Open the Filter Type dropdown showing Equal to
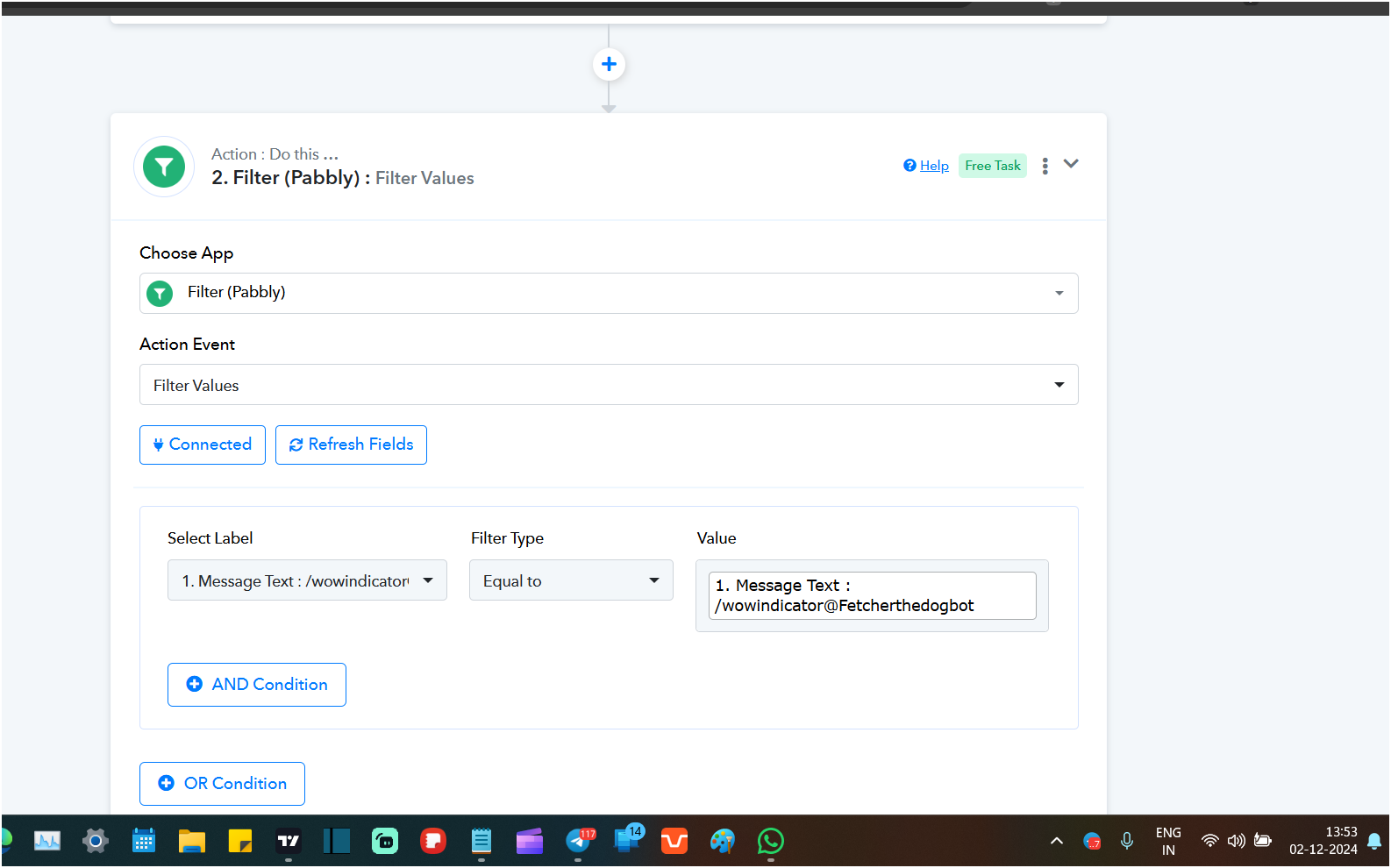This screenshot has width=1391, height=868. [571, 580]
